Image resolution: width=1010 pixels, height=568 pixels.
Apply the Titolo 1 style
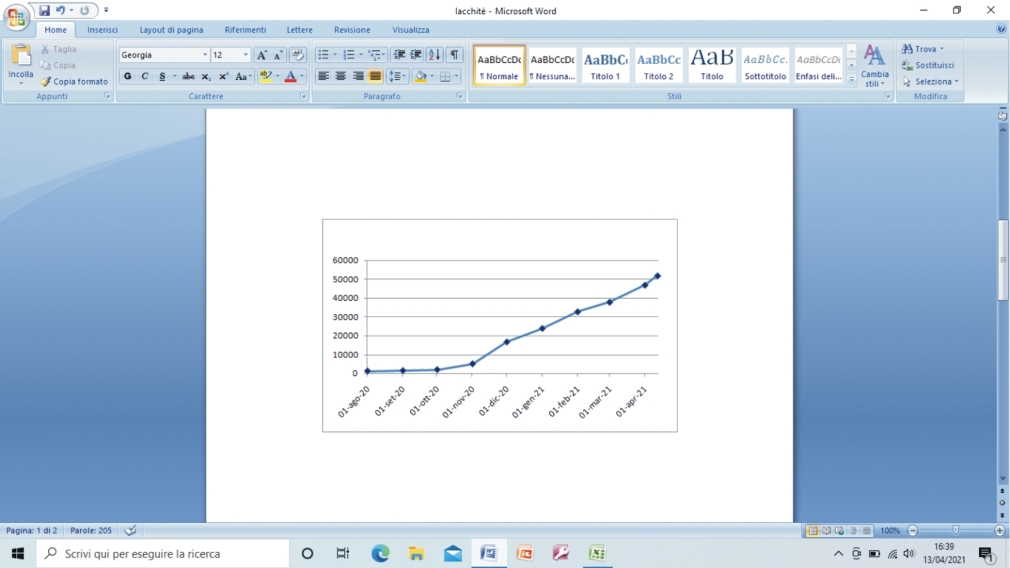[605, 65]
